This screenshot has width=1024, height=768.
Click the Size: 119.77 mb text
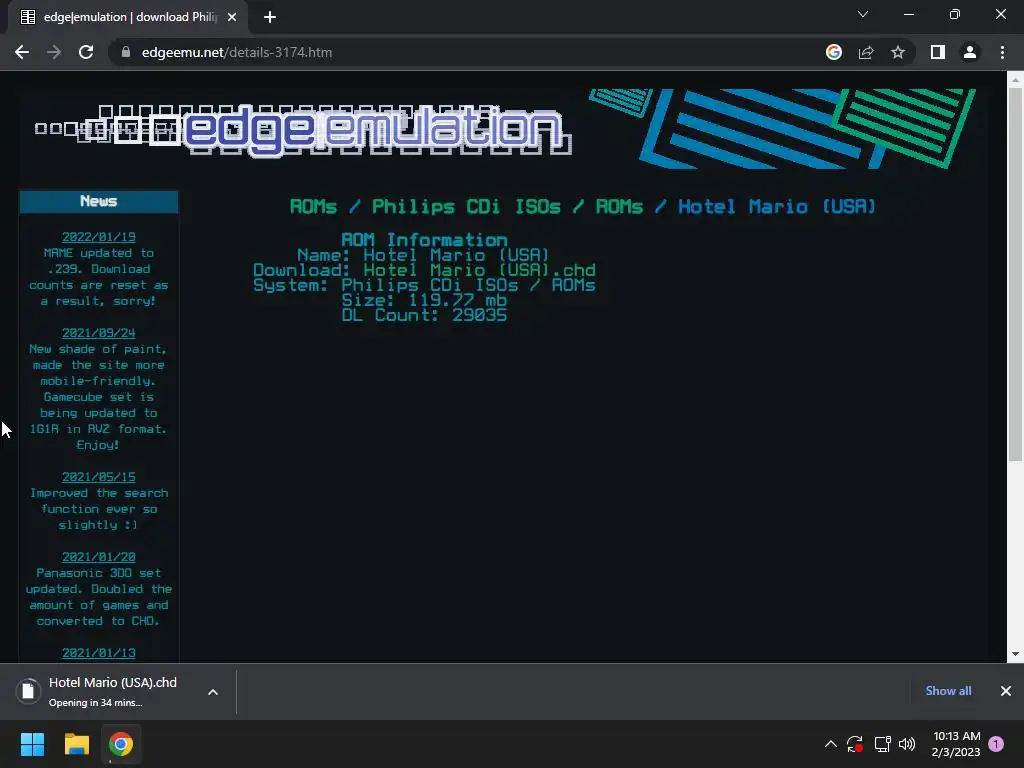(x=424, y=300)
